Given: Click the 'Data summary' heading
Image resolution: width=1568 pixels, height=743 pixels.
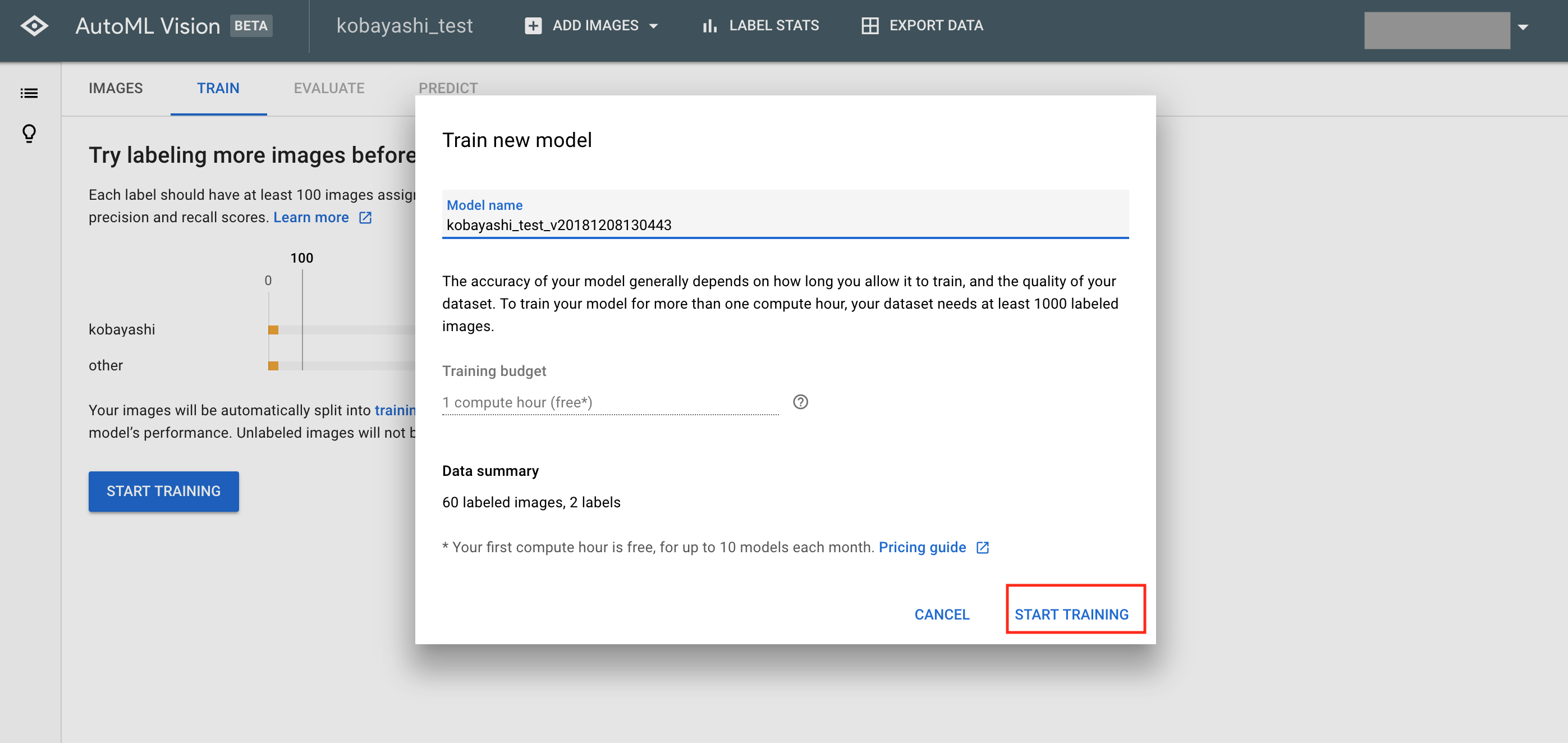Looking at the screenshot, I should pyautogui.click(x=490, y=471).
